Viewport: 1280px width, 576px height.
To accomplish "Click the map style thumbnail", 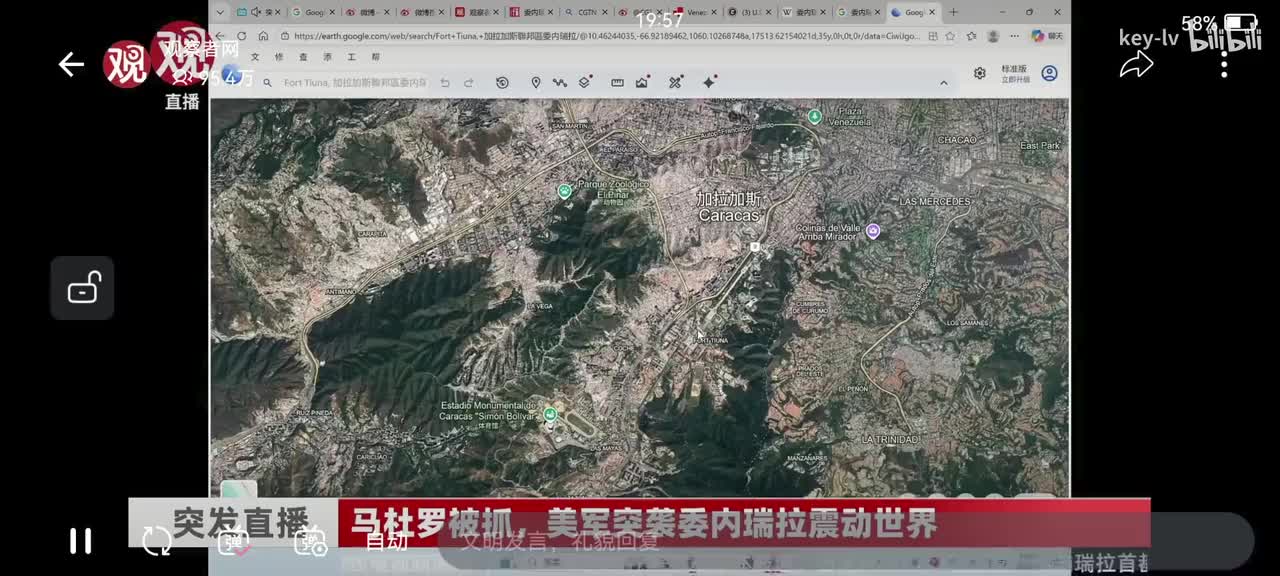I will pos(239,490).
